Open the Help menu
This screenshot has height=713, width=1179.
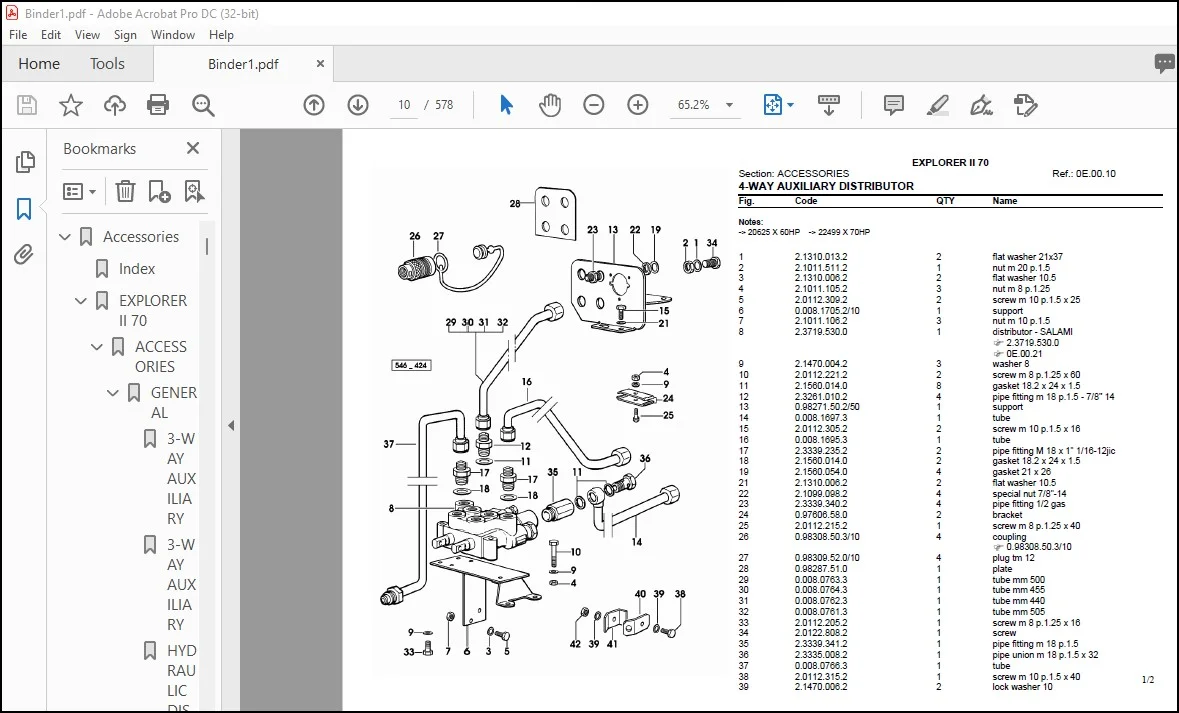click(221, 35)
